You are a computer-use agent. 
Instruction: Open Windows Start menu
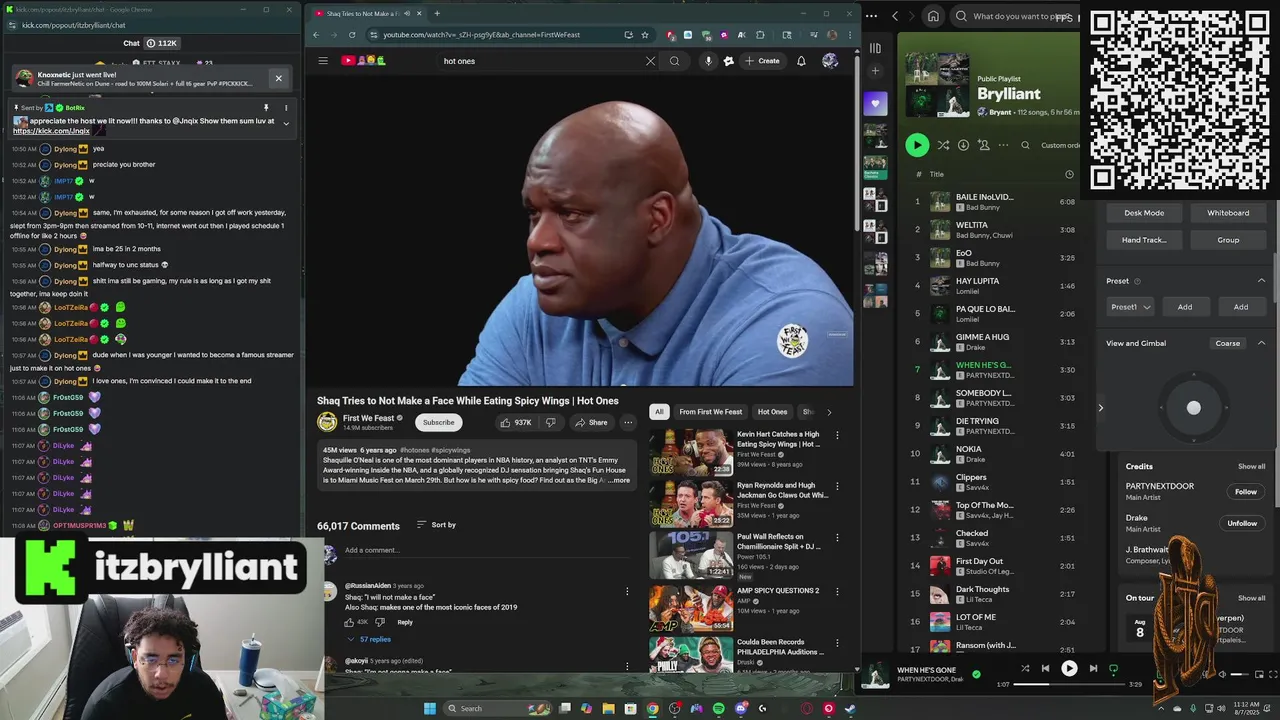[x=430, y=709]
